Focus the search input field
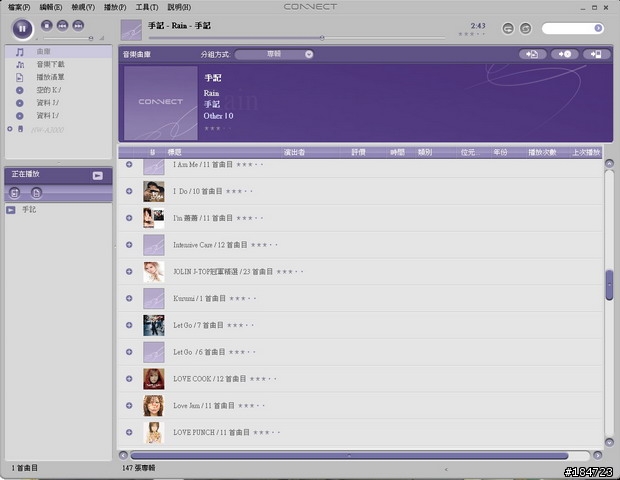The height and width of the screenshot is (480, 620). point(568,28)
